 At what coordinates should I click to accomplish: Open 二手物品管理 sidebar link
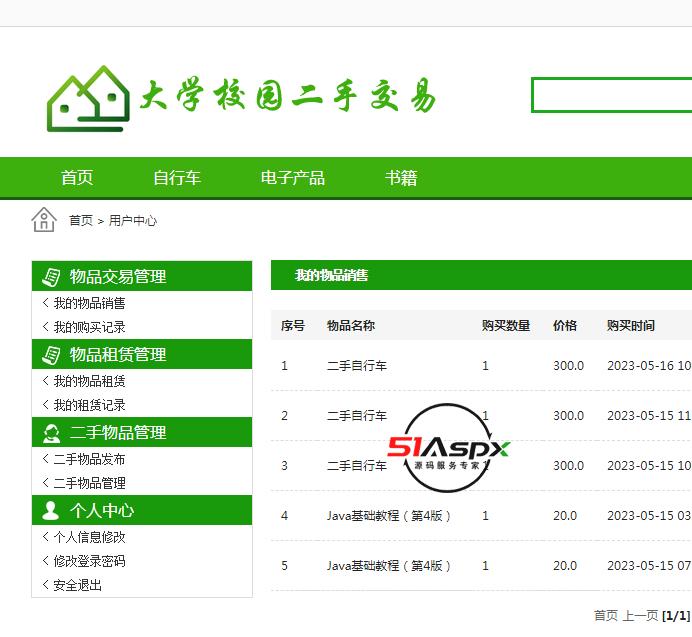[90, 483]
